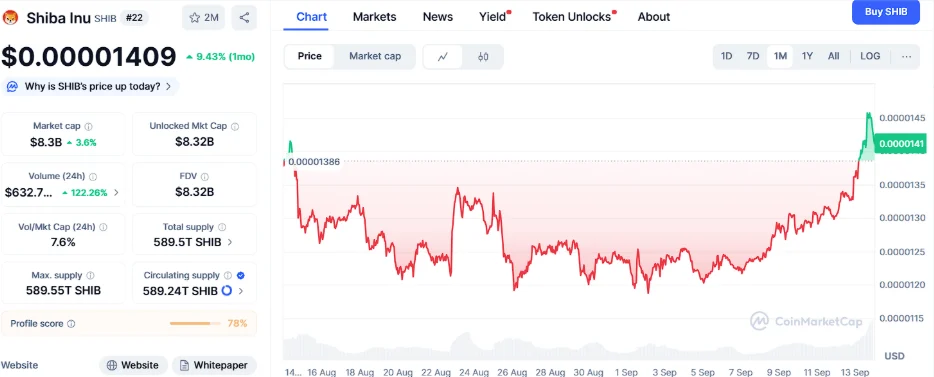Switch to candlestick chart icon
Screen dimensions: 934x377
(483, 57)
